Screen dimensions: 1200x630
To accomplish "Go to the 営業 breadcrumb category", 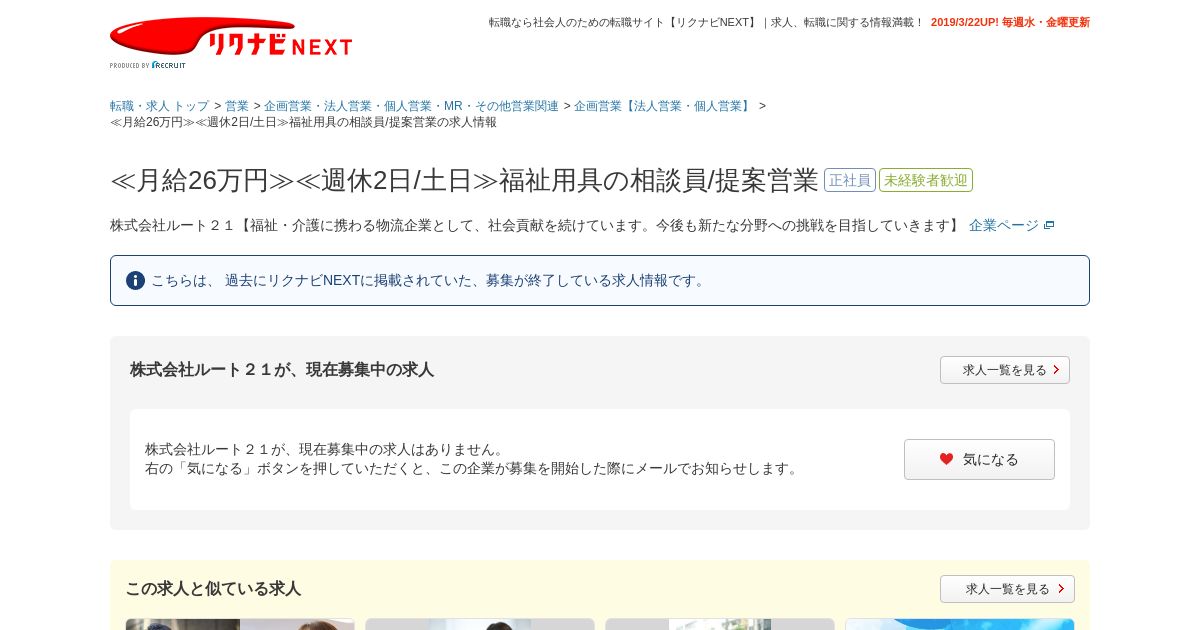I will pyautogui.click(x=237, y=106).
